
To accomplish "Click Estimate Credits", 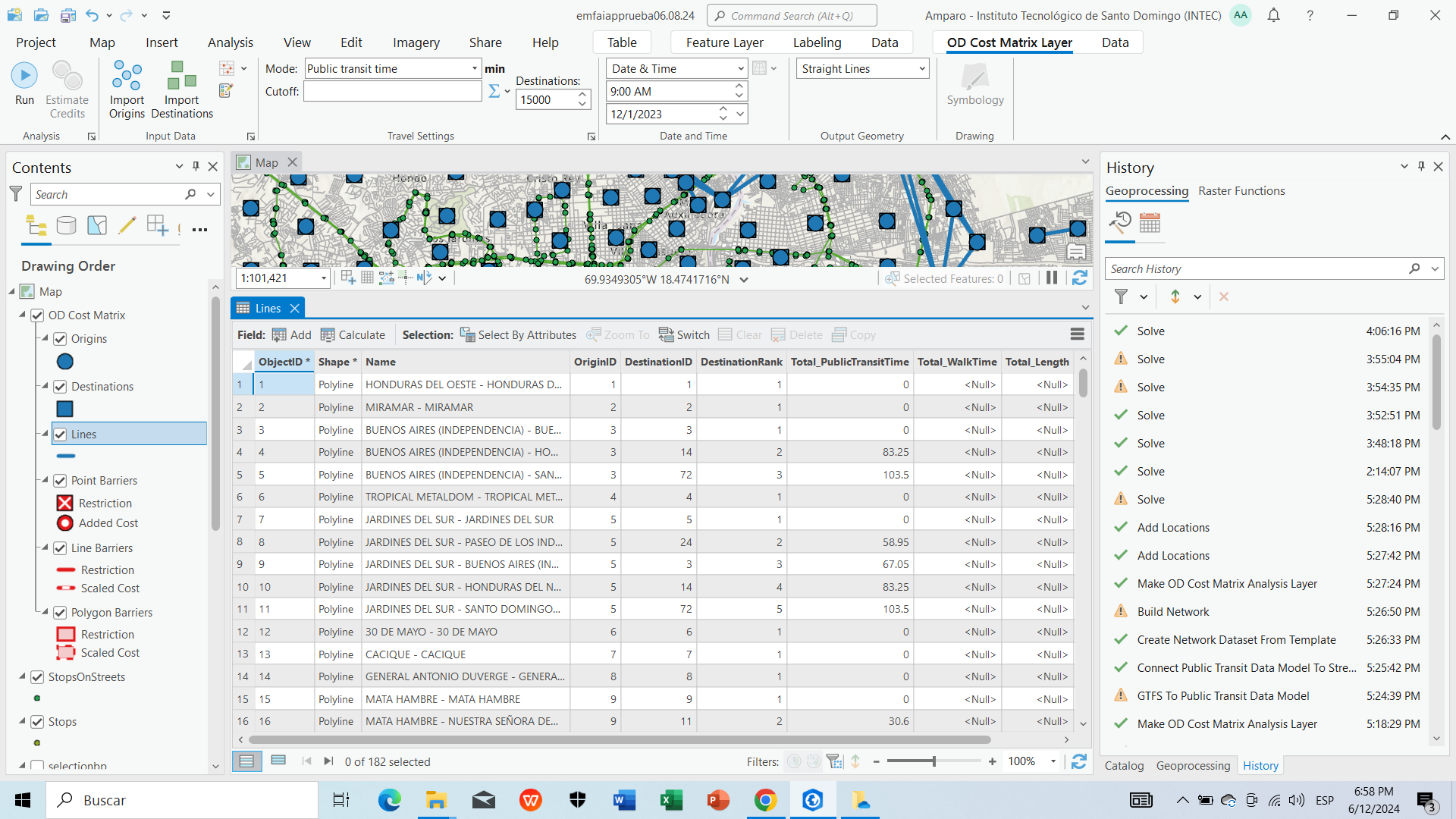I will tap(67, 89).
